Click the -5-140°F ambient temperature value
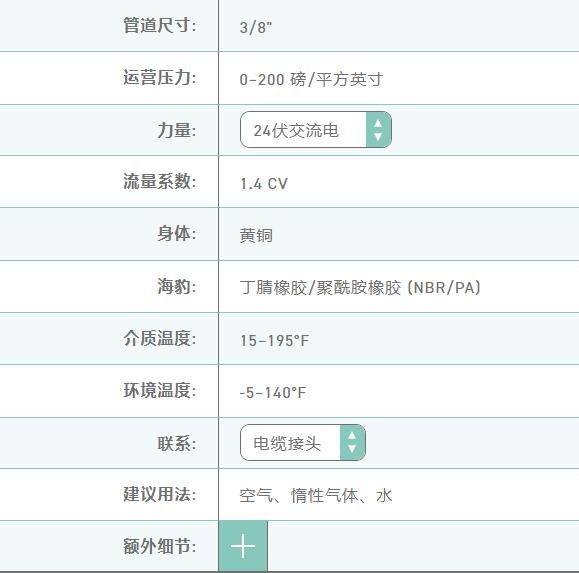This screenshot has width=579, height=573. [x=273, y=392]
